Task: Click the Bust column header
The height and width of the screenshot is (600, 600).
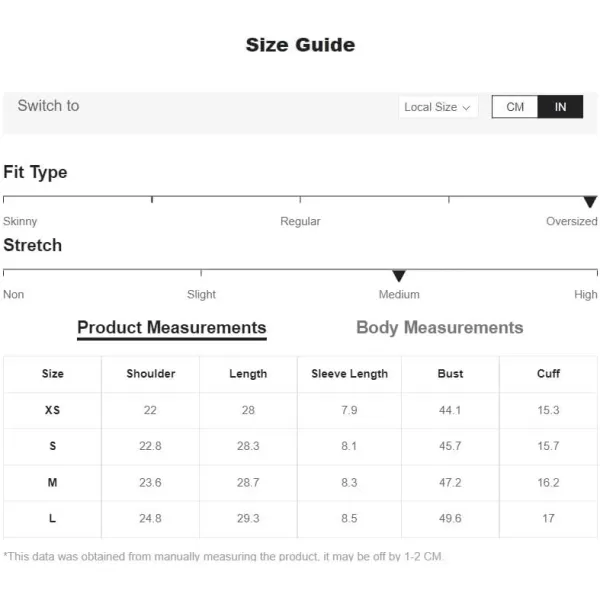Action: pos(450,373)
